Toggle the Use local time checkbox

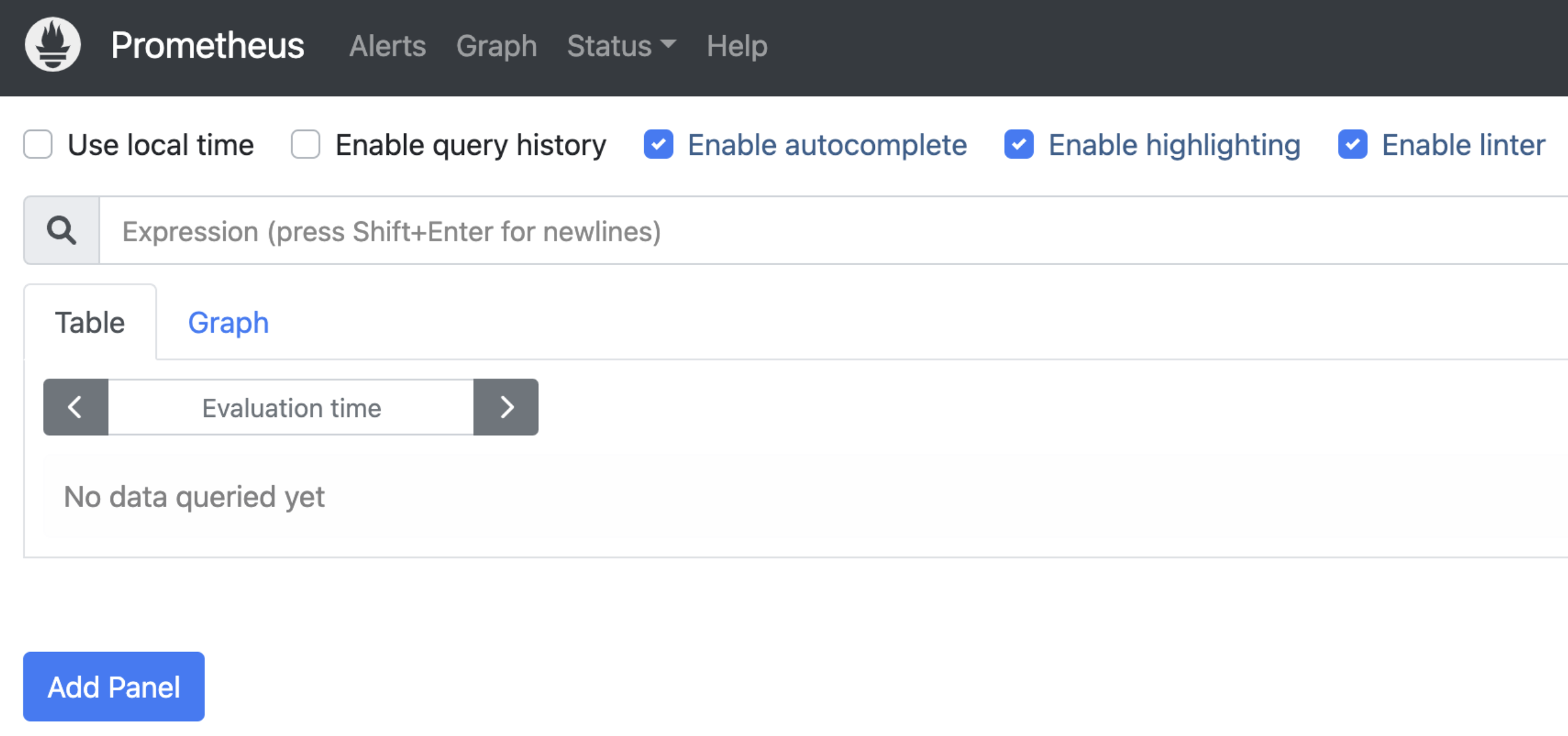click(x=38, y=144)
